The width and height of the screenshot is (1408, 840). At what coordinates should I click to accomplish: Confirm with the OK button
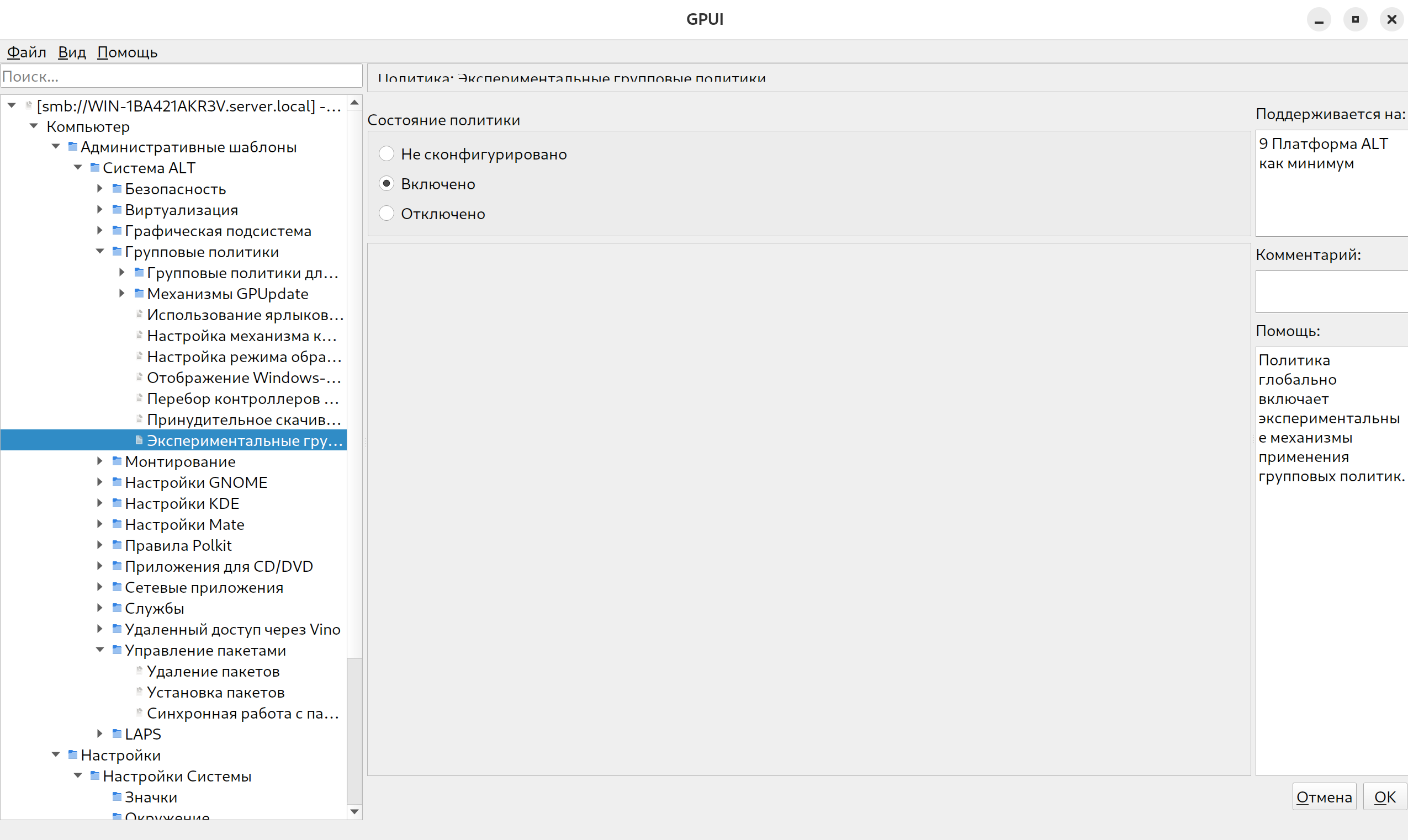point(1384,796)
